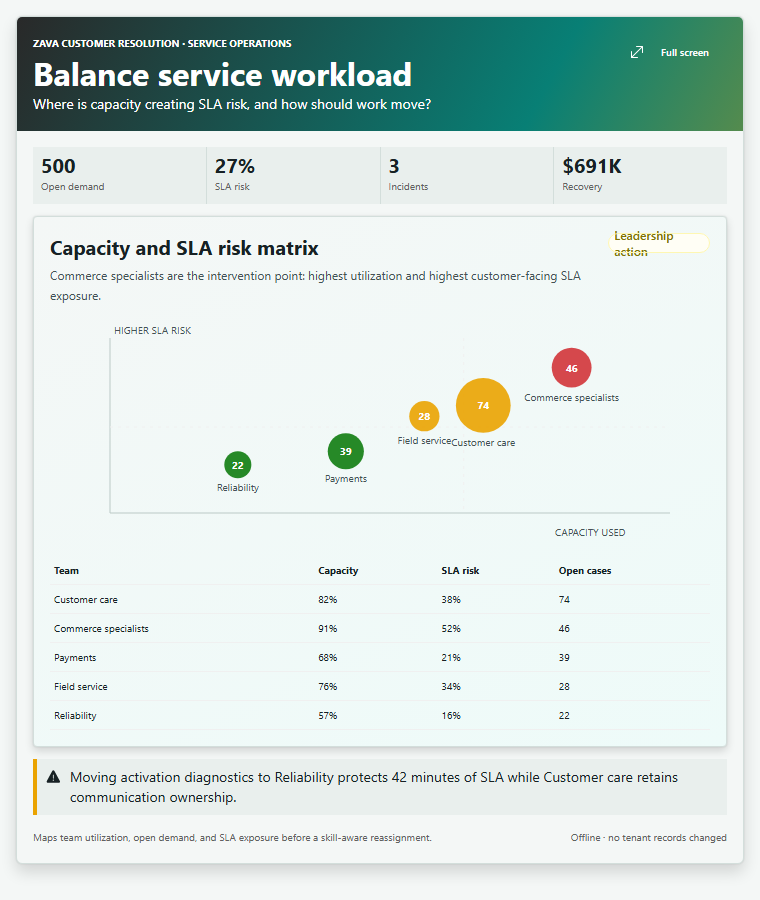Click the Capacity and SLA risk matrix heading
This screenshot has width=760, height=900.
click(184, 248)
